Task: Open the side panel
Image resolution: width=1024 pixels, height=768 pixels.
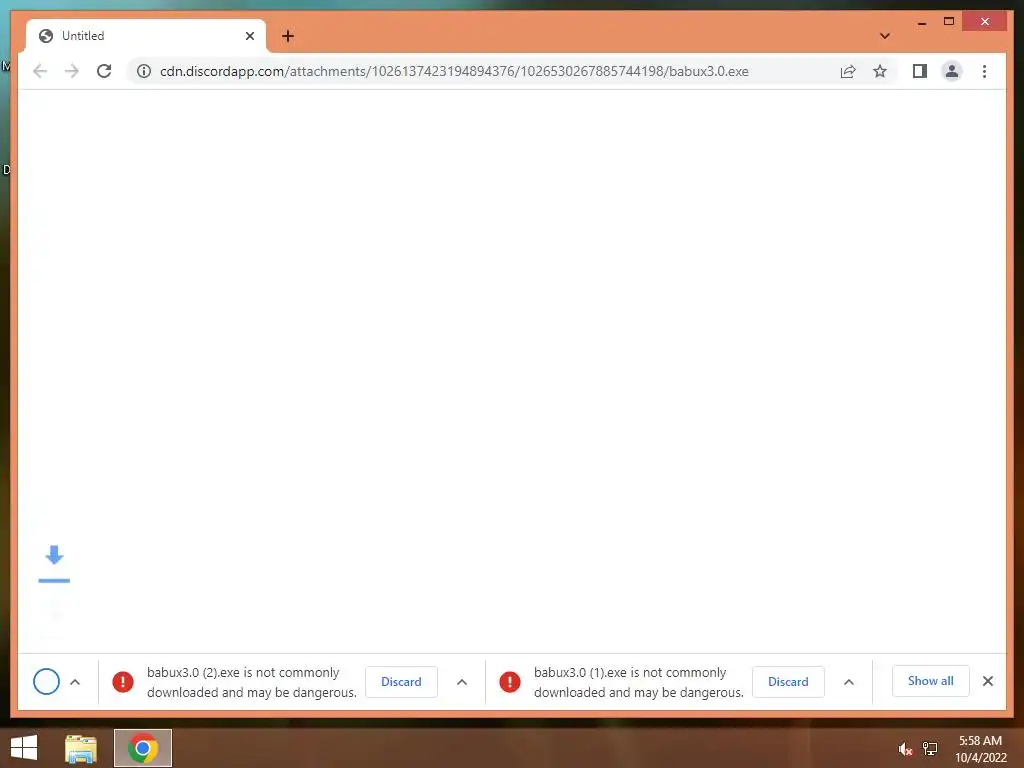Action: (920, 71)
